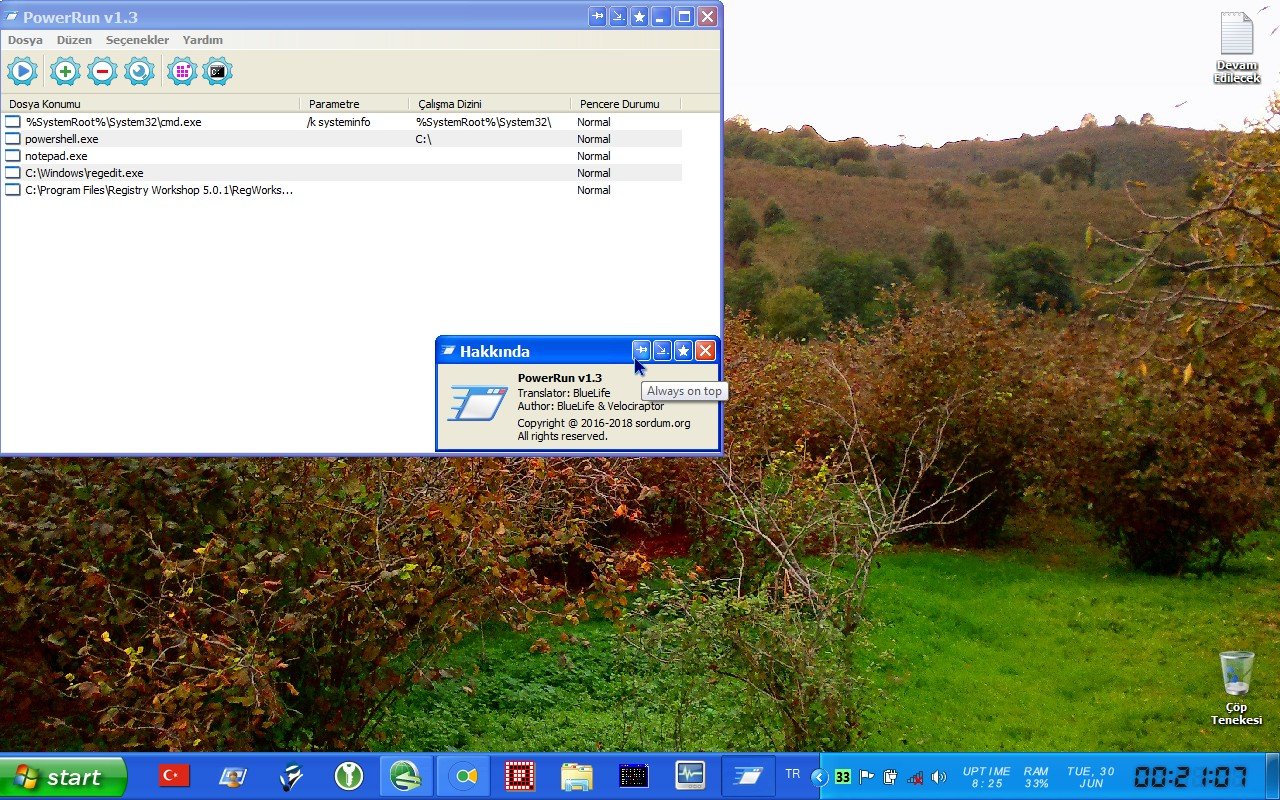1280x800 pixels.
Task: Close the Hakkında dialog
Action: [705, 350]
